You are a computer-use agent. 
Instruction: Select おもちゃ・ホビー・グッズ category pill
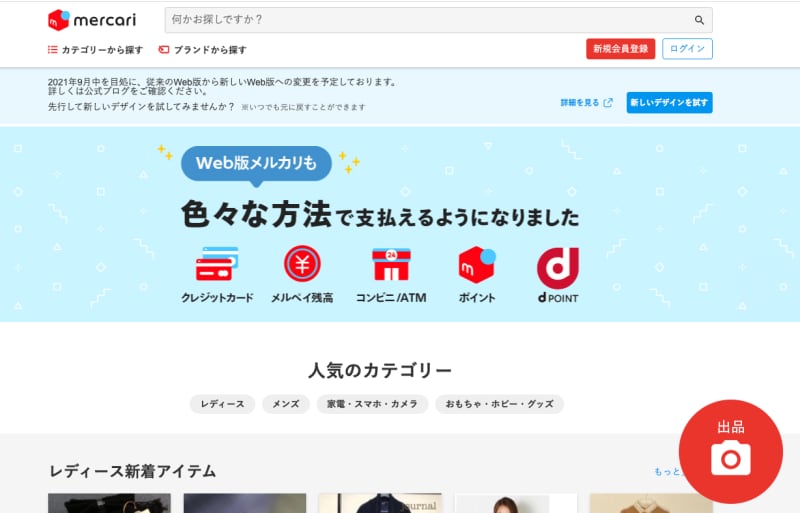[499, 404]
